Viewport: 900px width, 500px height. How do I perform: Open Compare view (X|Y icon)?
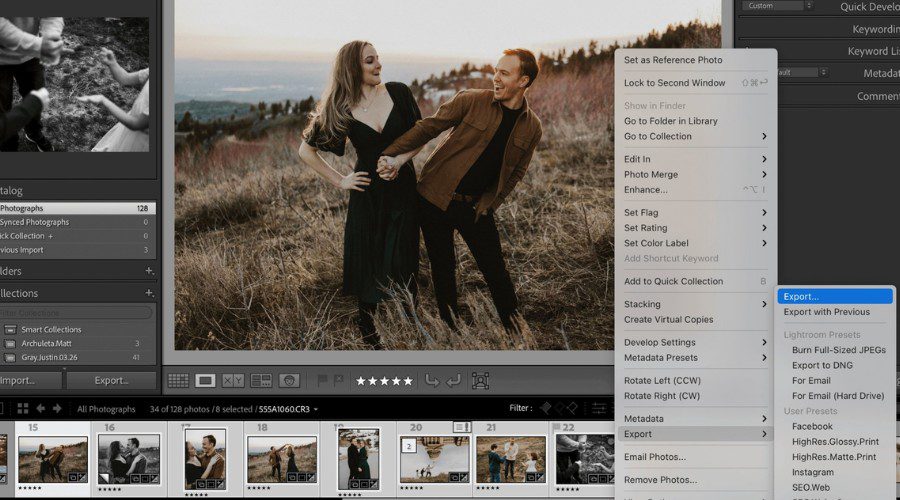pyautogui.click(x=232, y=381)
